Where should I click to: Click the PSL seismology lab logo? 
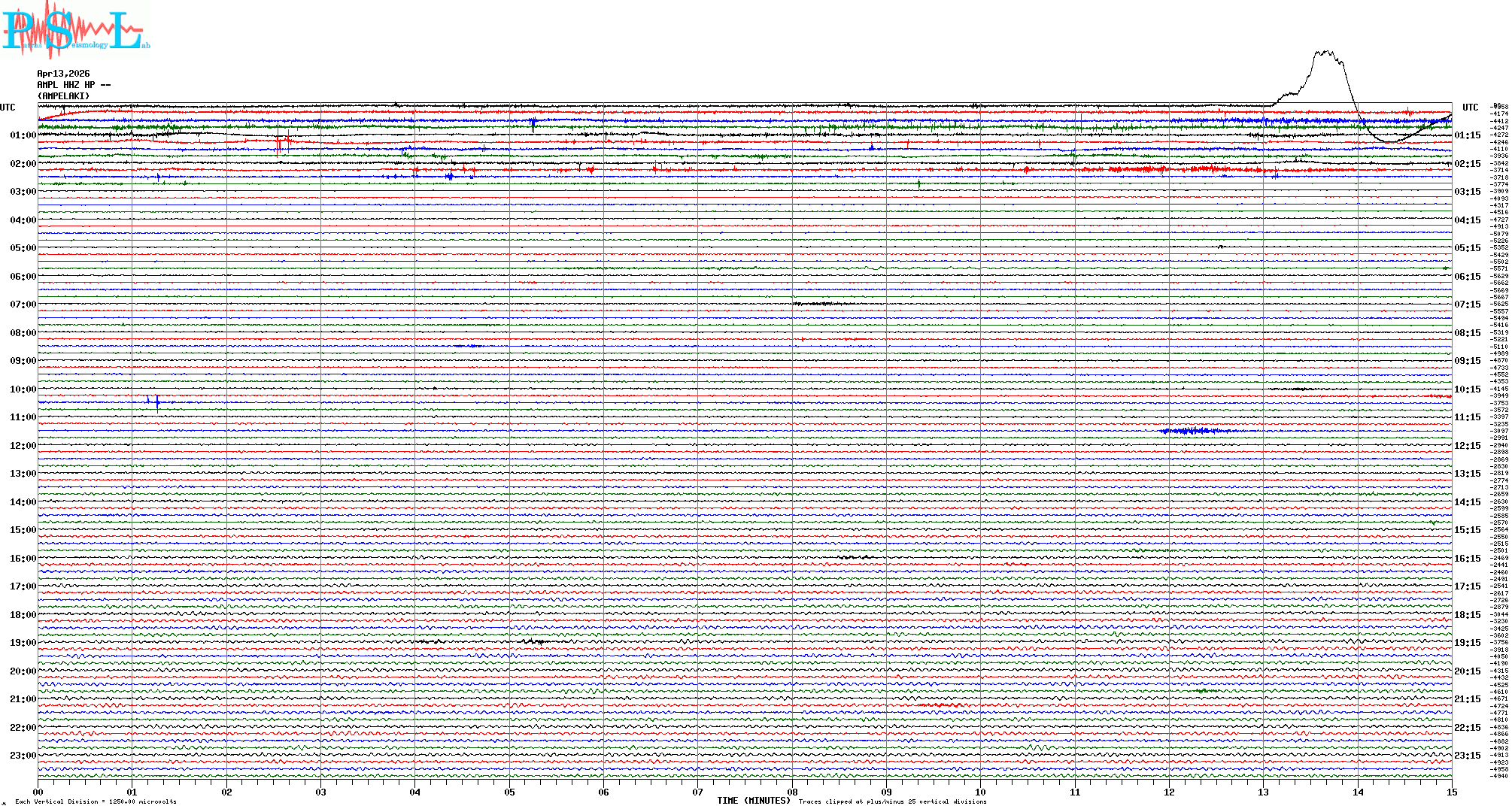click(75, 29)
